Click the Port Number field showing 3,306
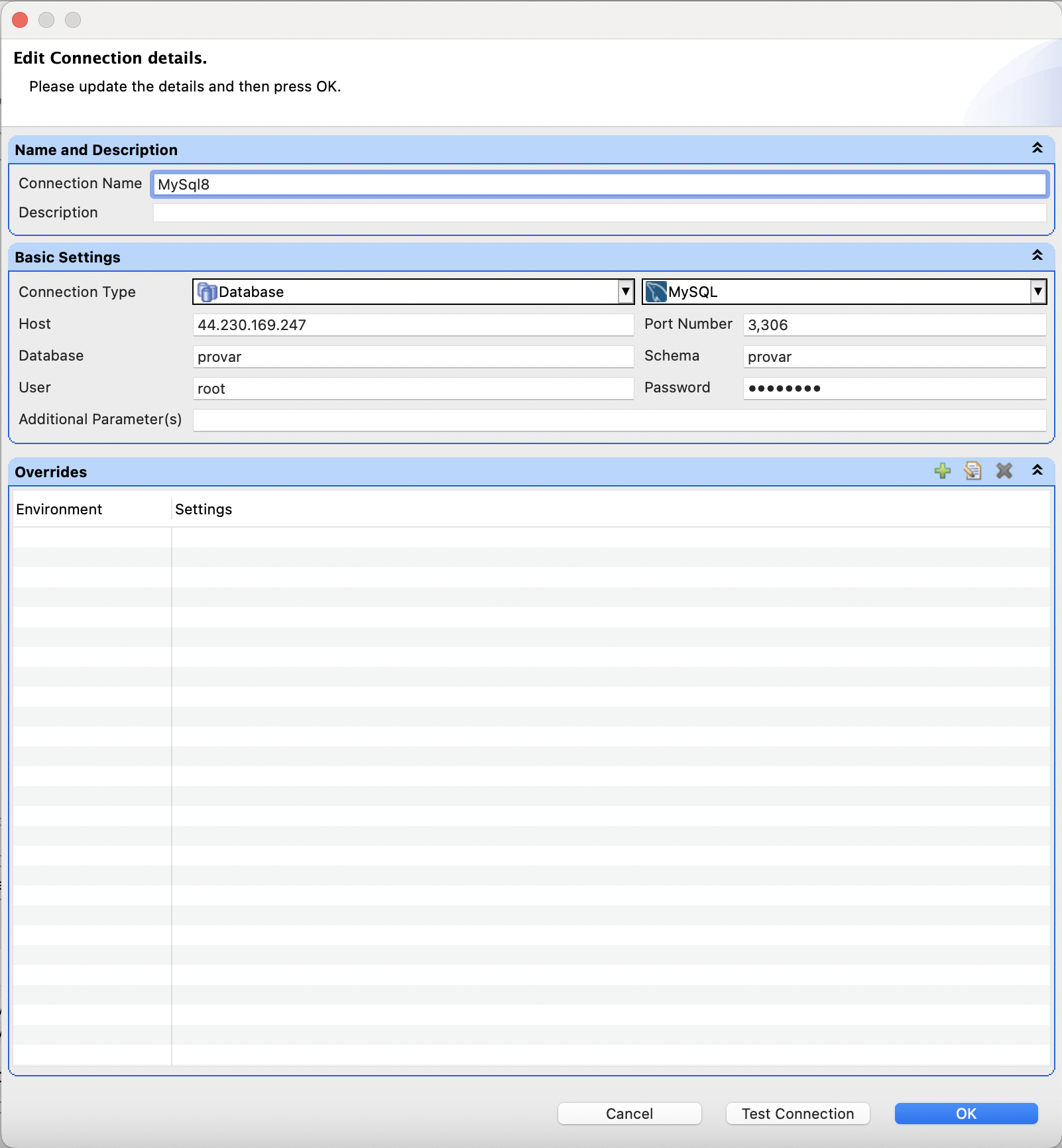 [894, 325]
